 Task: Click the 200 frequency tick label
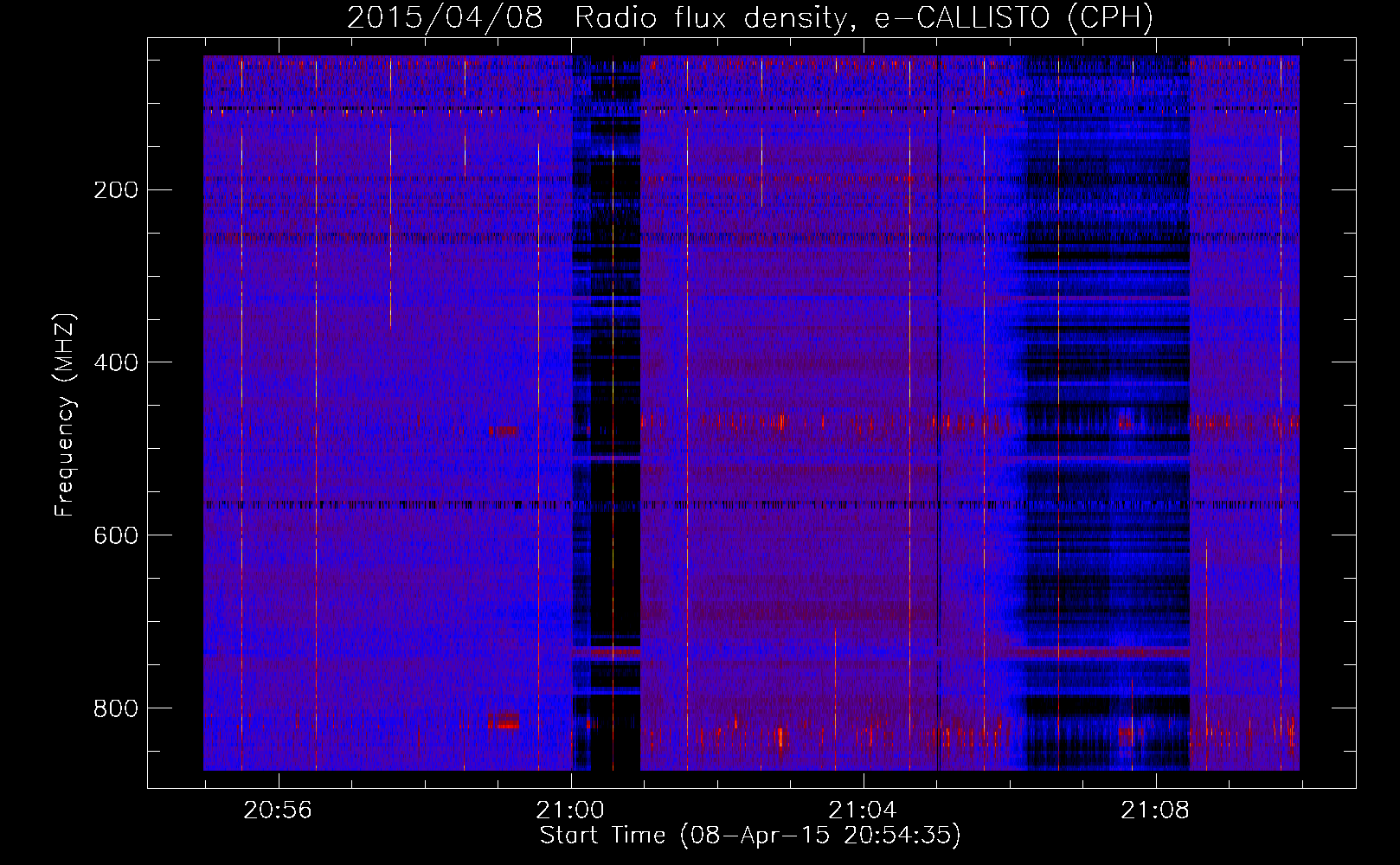pyautogui.click(x=116, y=189)
